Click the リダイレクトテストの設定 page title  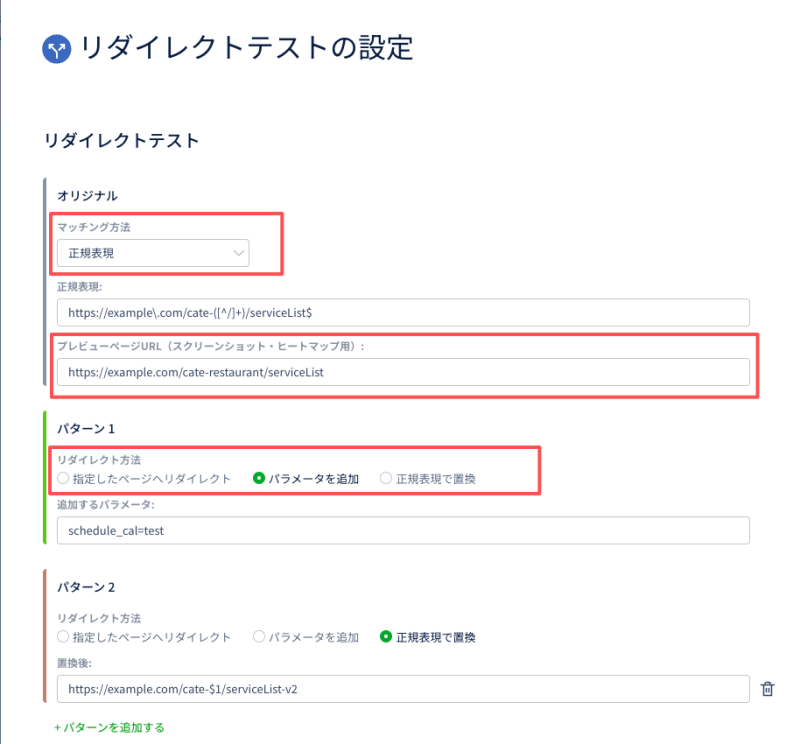pyautogui.click(x=247, y=48)
